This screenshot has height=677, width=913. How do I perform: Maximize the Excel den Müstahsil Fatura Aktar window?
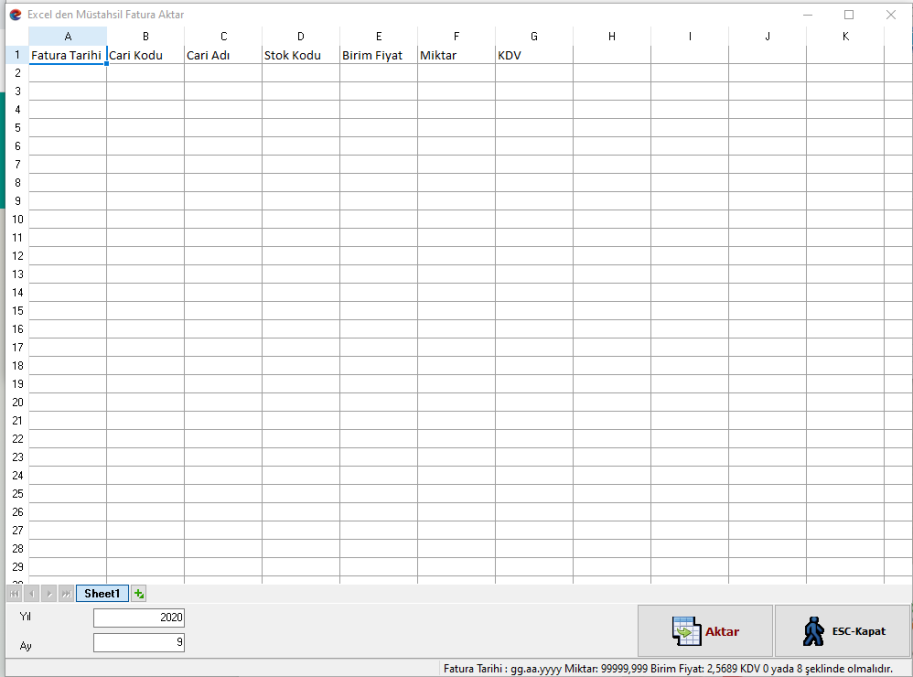pyautogui.click(x=849, y=15)
